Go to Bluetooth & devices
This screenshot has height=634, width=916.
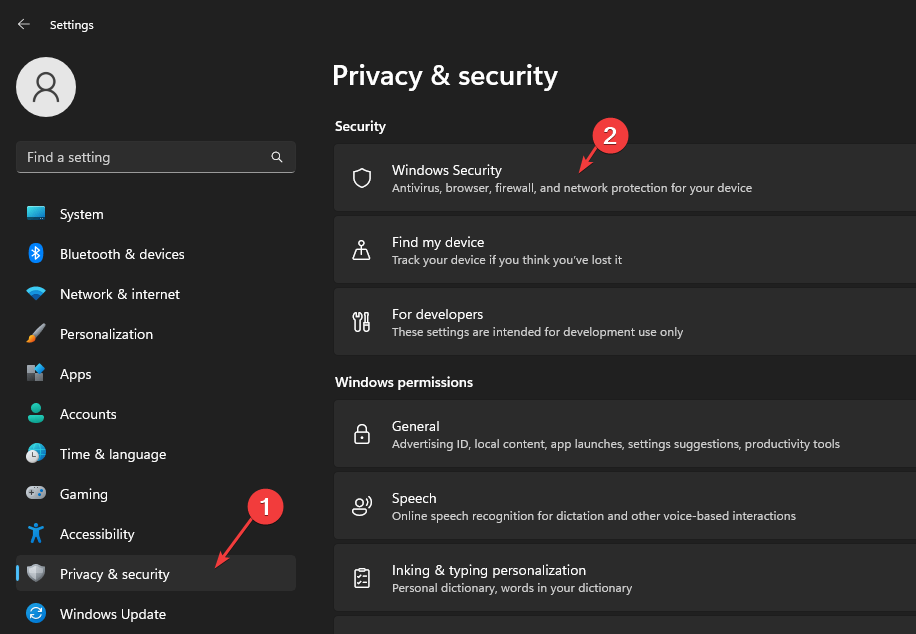155,254
